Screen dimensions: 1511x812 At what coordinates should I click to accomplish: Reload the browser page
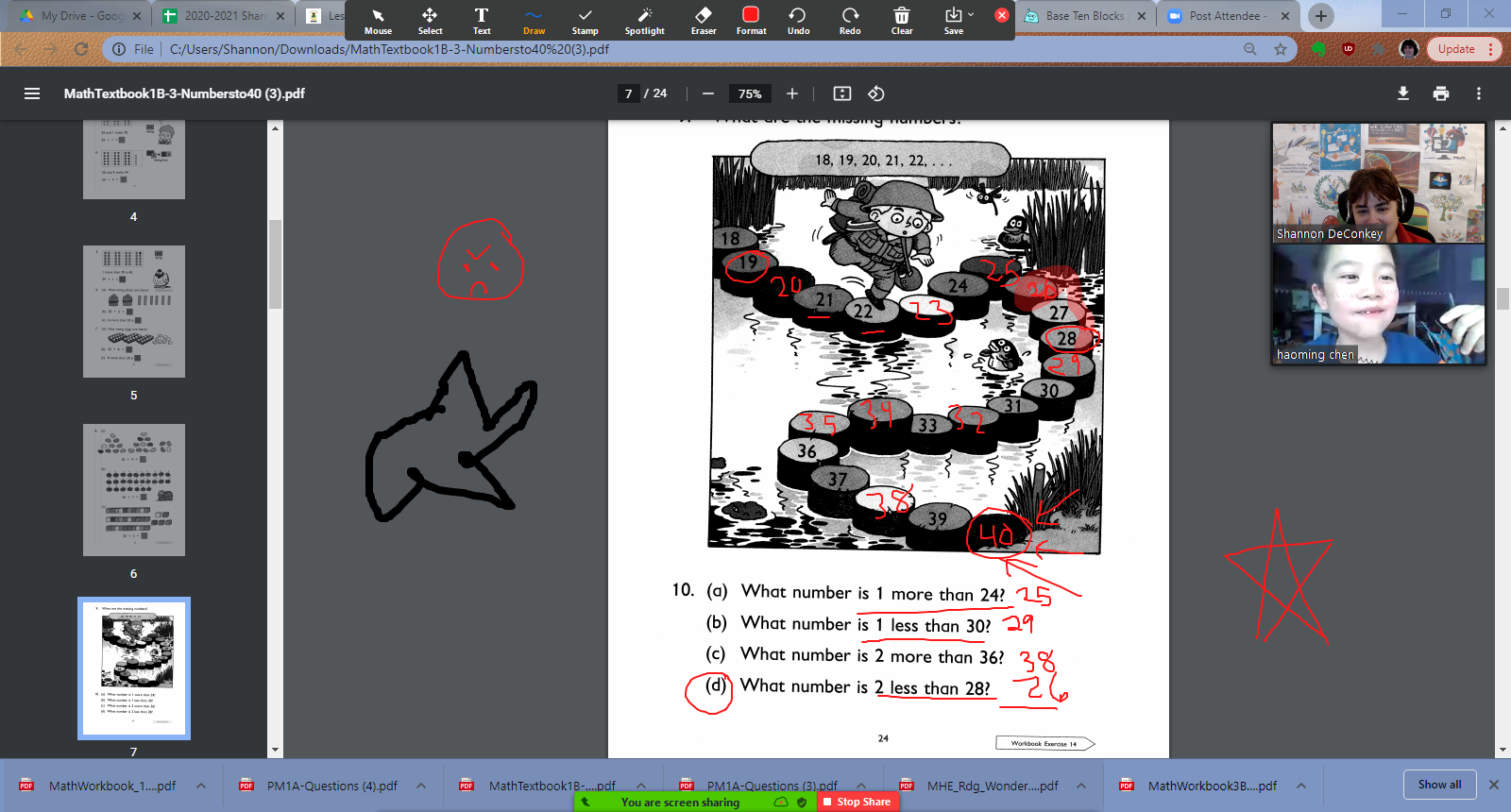[x=81, y=49]
